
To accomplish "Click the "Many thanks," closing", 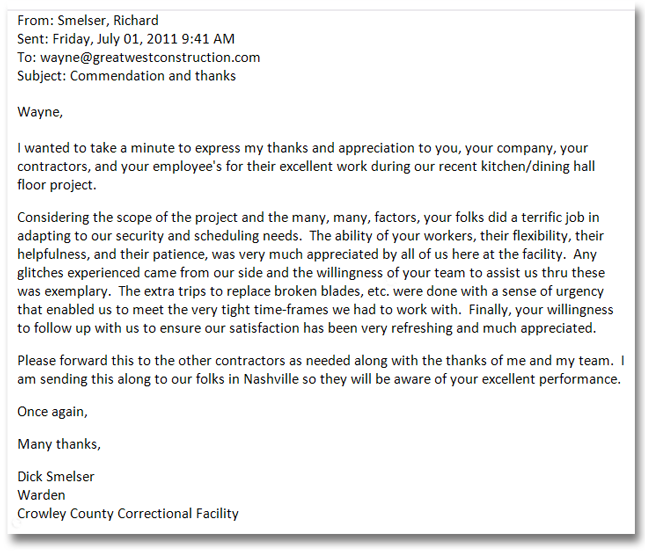I will 59,443.
